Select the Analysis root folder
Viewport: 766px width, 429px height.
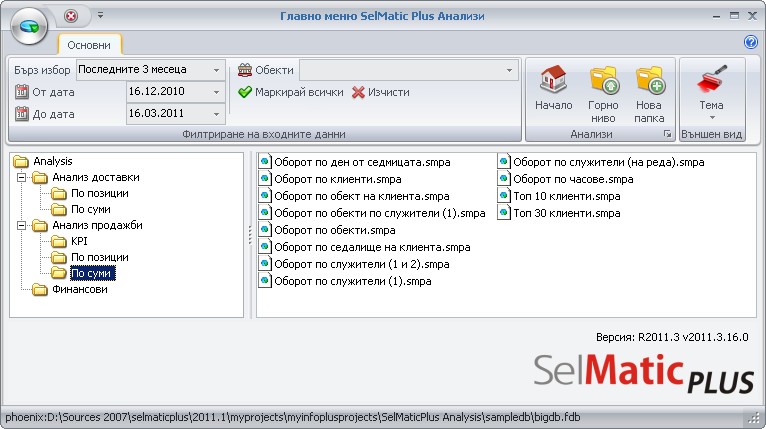[x=52, y=161]
